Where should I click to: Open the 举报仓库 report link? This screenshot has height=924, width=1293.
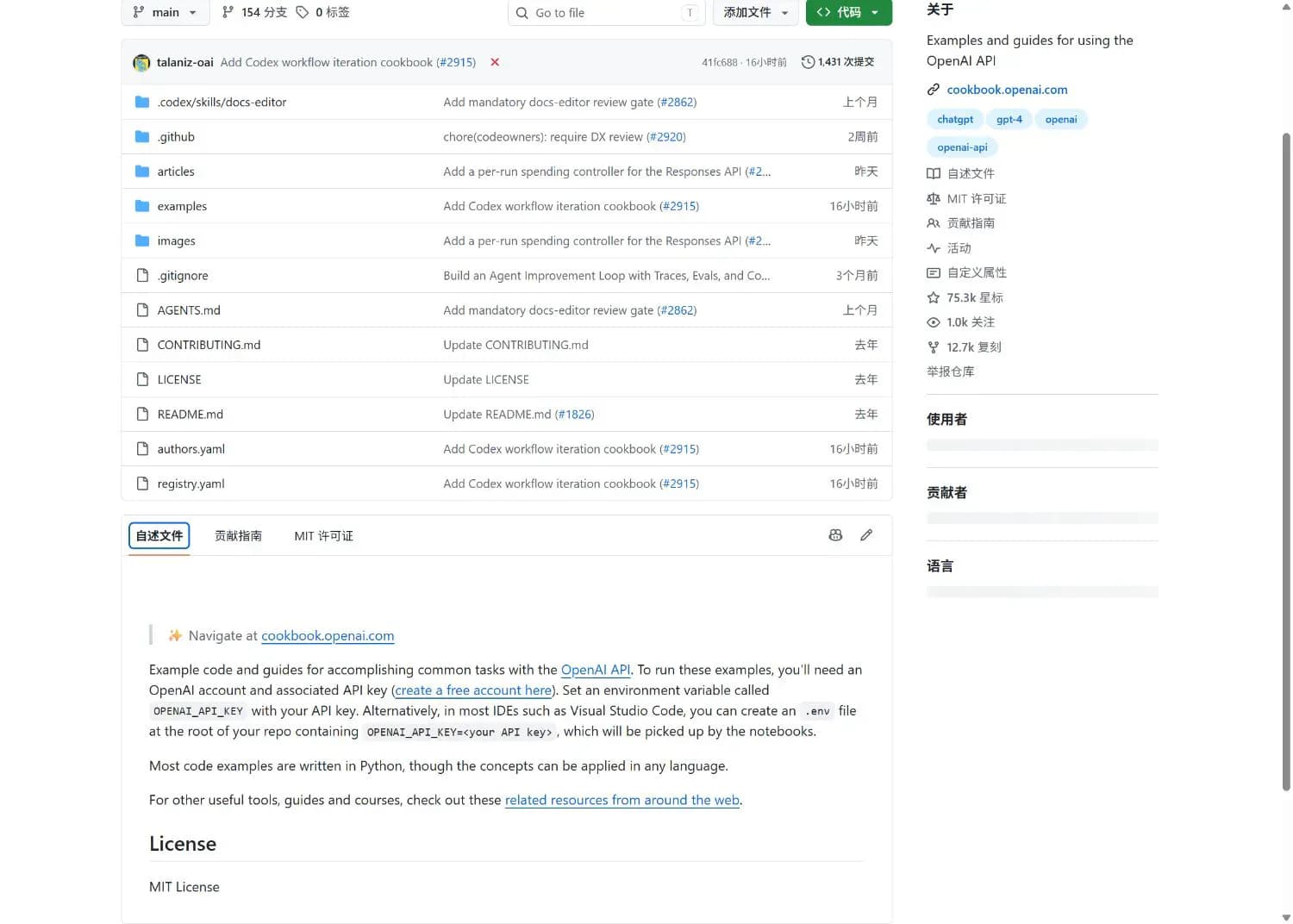(x=951, y=371)
